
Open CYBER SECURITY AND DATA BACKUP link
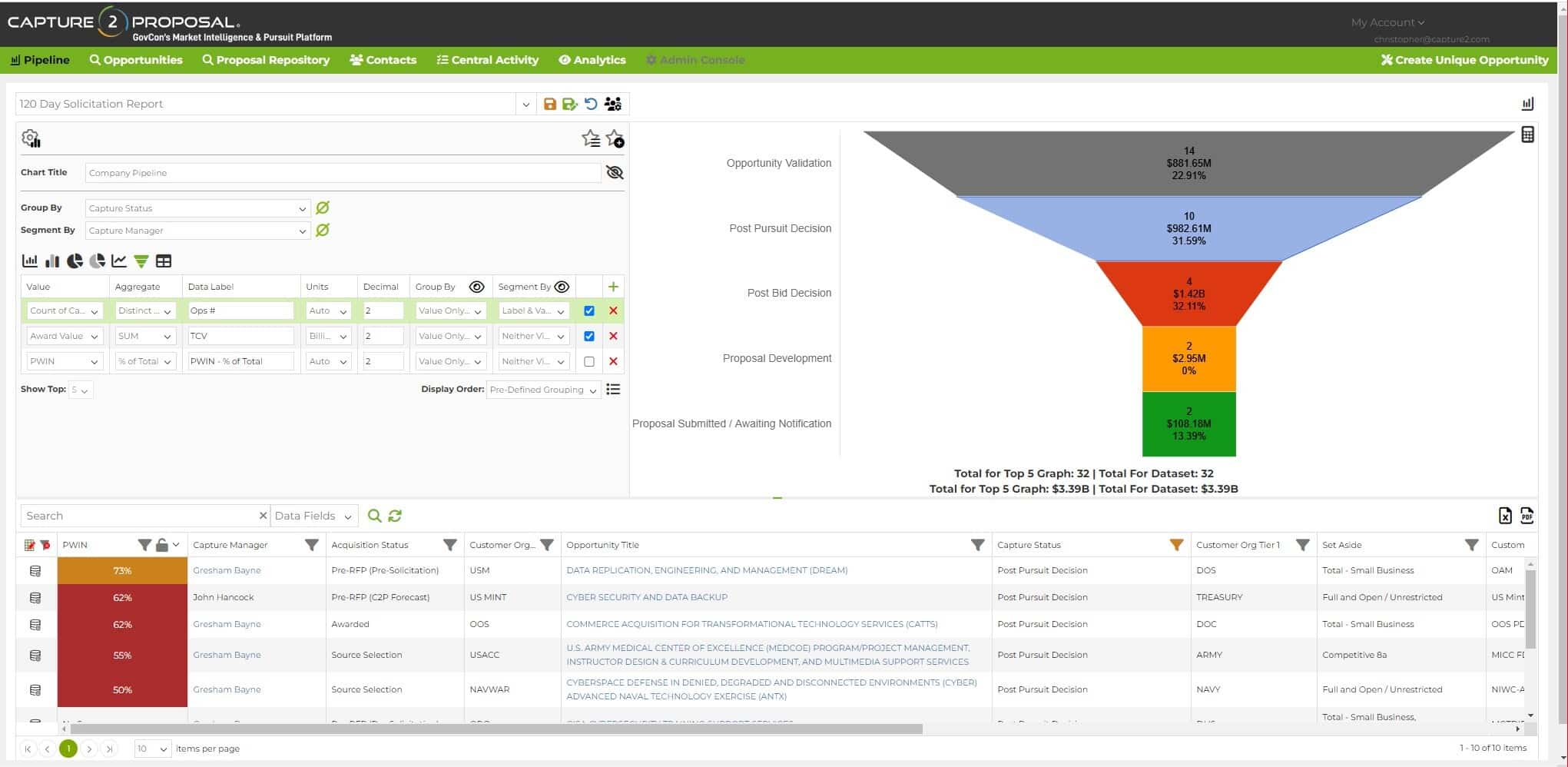coord(646,597)
